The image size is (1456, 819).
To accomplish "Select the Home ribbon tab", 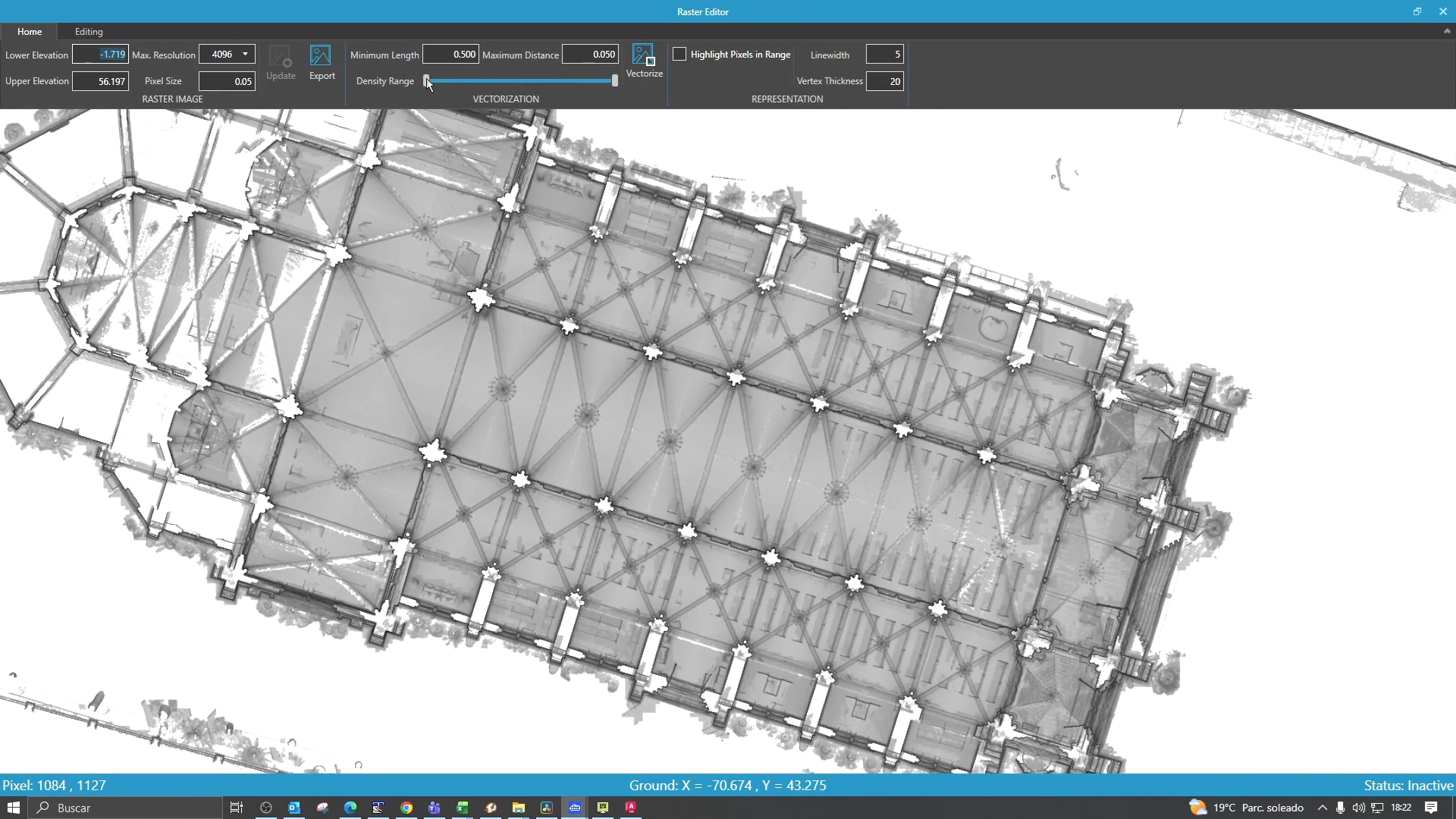I will [30, 32].
